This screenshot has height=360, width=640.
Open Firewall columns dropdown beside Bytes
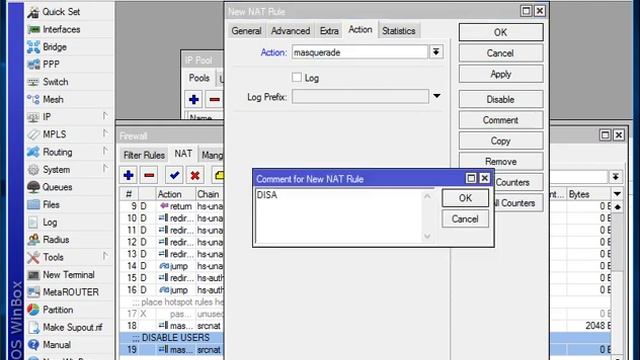pyautogui.click(x=617, y=194)
